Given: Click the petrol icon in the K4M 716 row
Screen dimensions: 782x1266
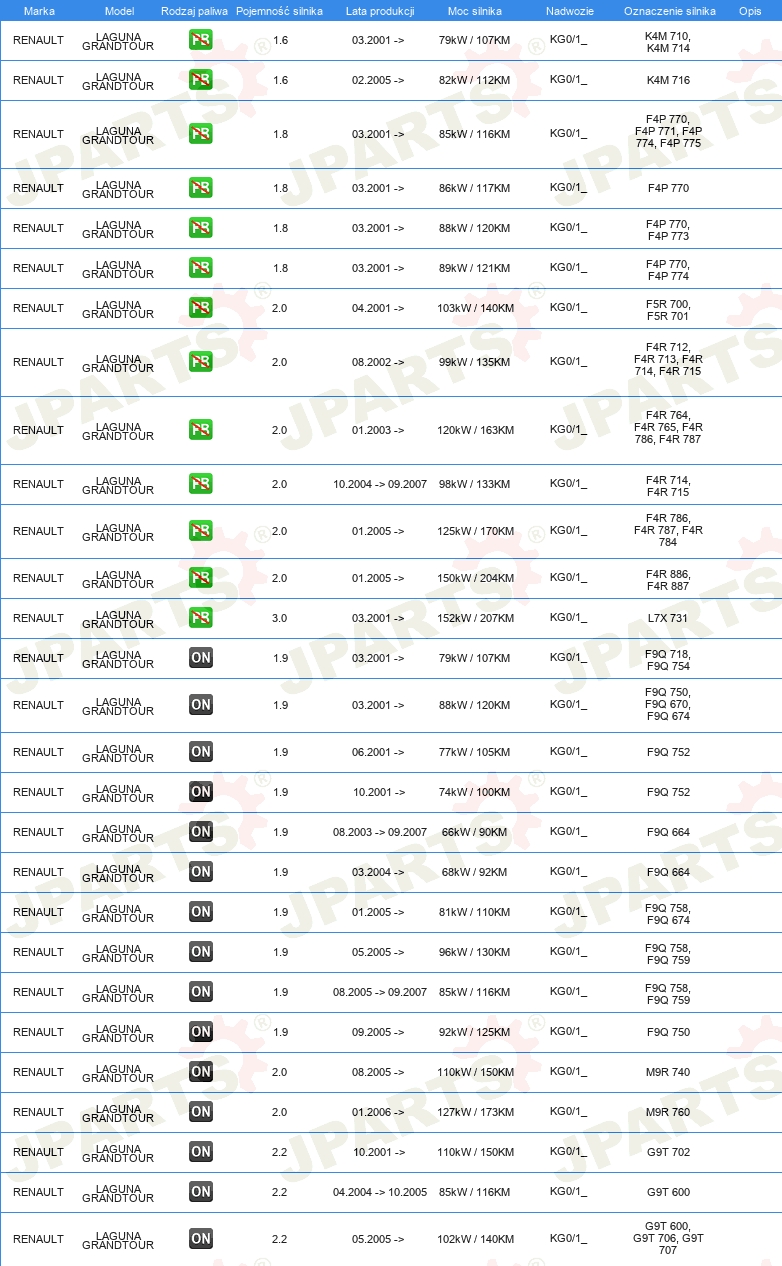Looking at the screenshot, I should pos(200,80).
